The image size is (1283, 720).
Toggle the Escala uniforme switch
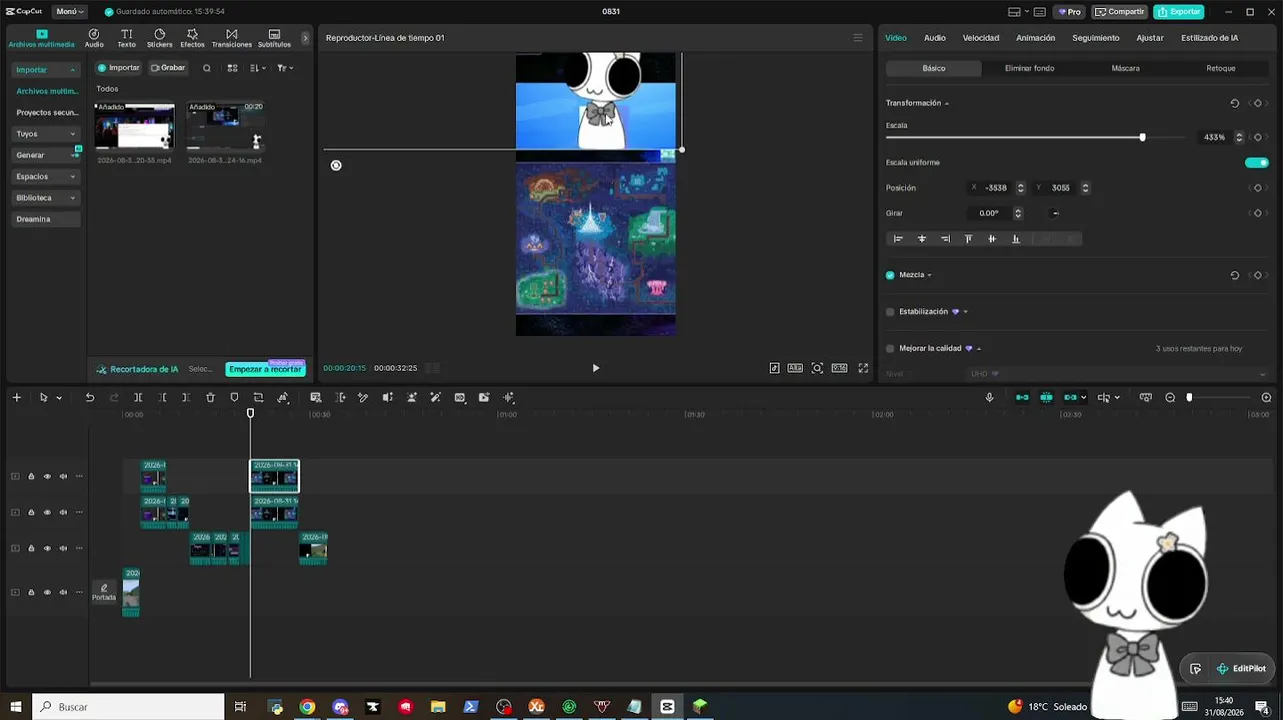pyautogui.click(x=1257, y=162)
